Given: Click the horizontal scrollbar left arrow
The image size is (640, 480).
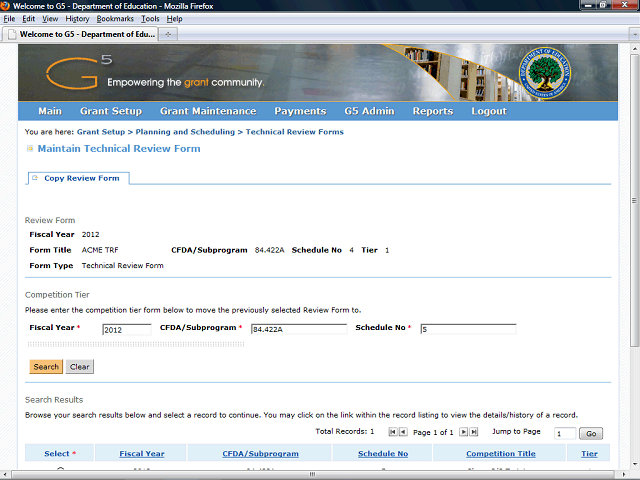Looking at the screenshot, I should click(x=5, y=474).
